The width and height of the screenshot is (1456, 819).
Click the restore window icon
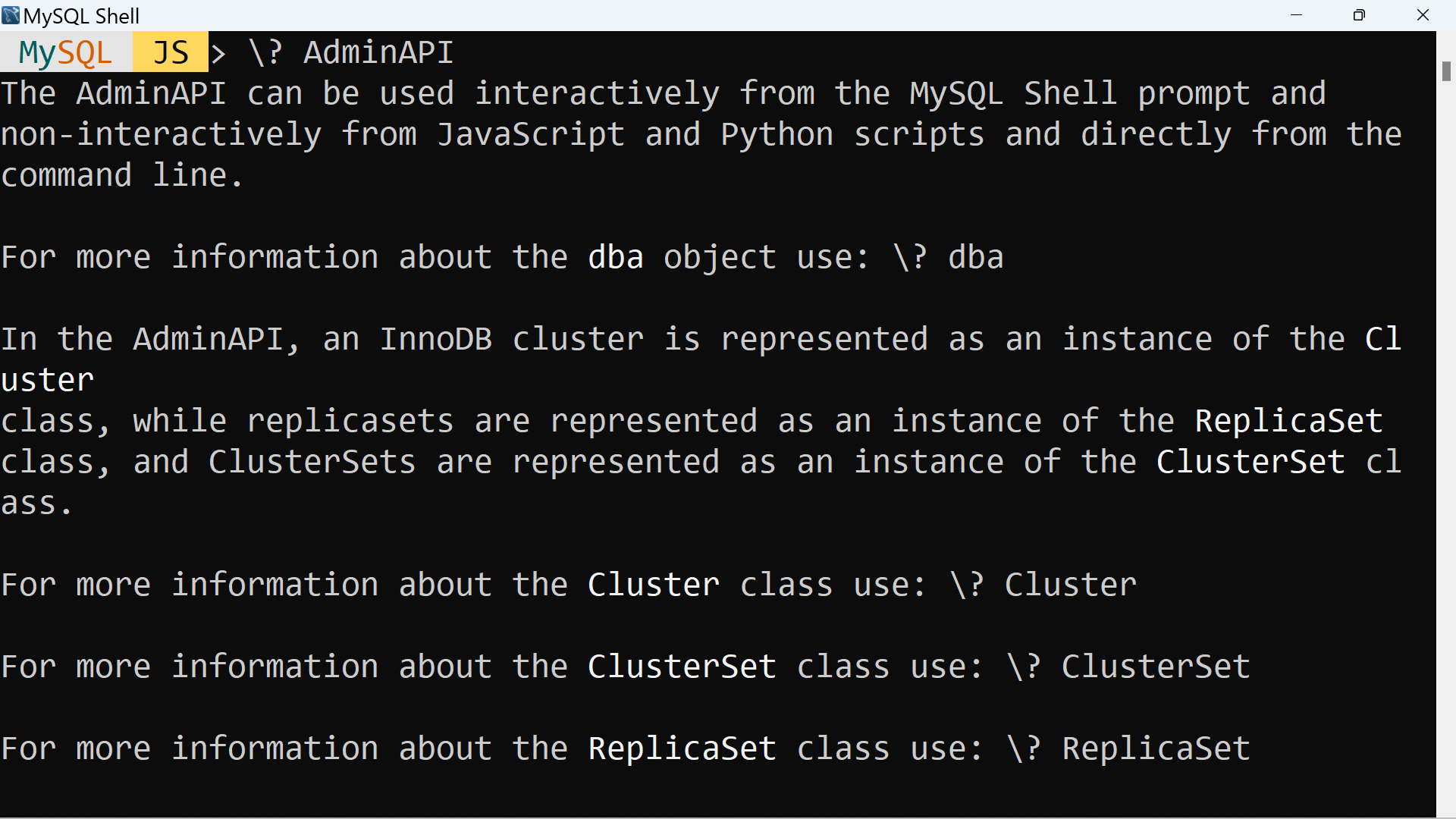(x=1358, y=15)
